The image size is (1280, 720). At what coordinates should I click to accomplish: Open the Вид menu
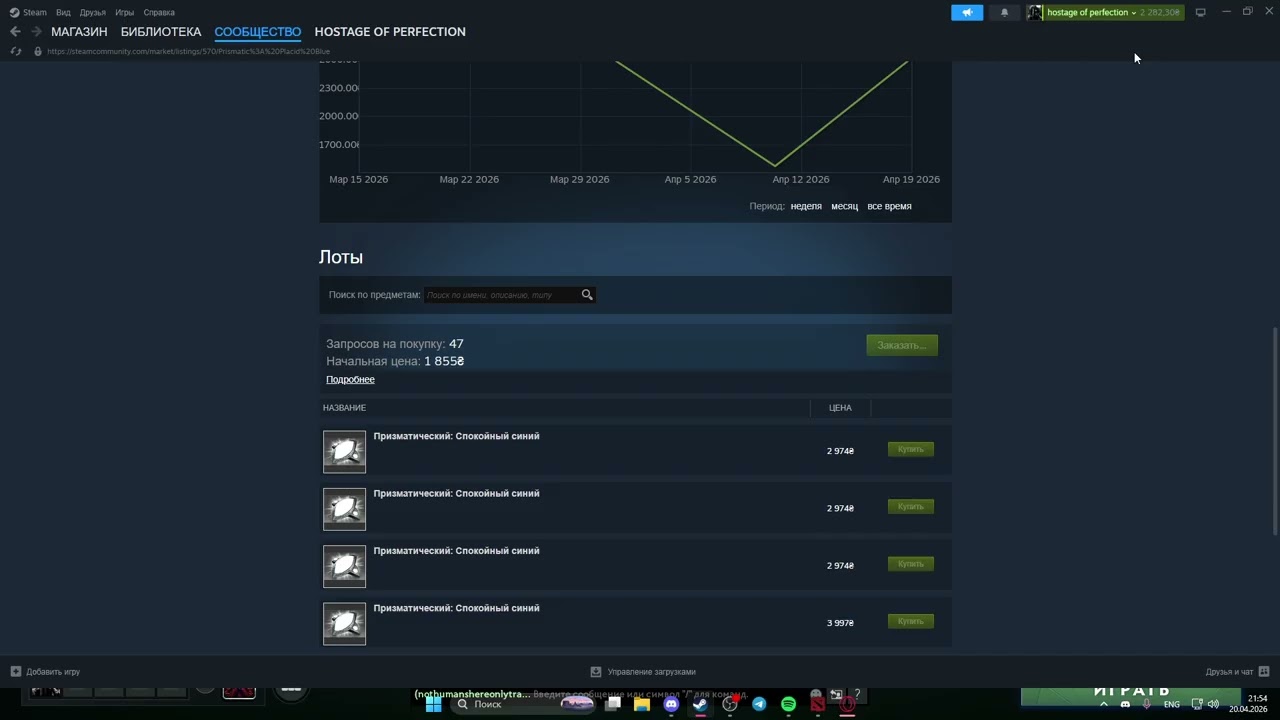click(63, 12)
